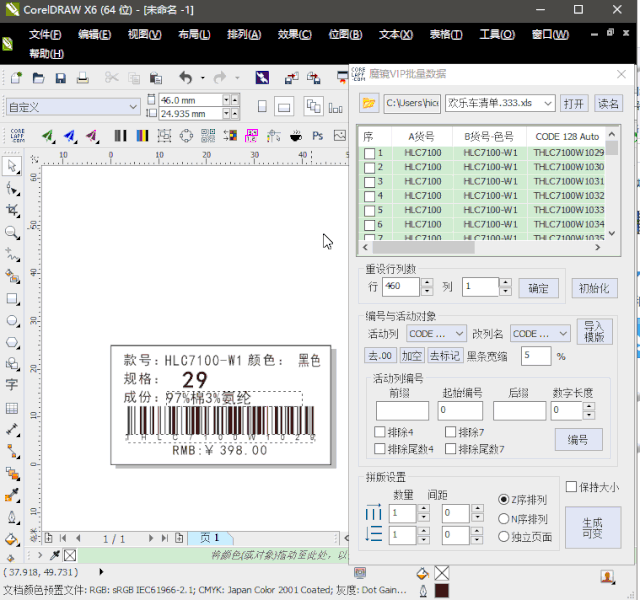Enable the 排除尾数4 checkbox
Screen dimensions: 640x600
(380, 449)
